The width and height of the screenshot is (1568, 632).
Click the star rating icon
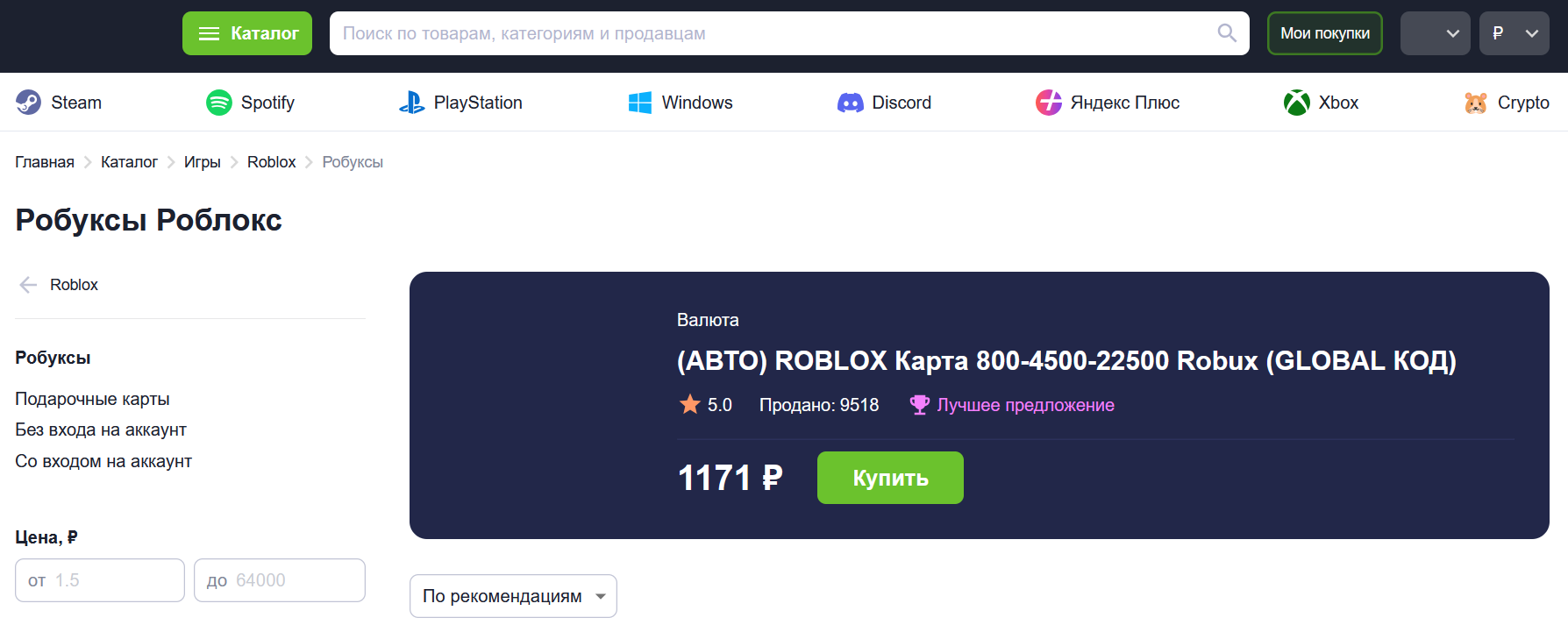(x=690, y=404)
